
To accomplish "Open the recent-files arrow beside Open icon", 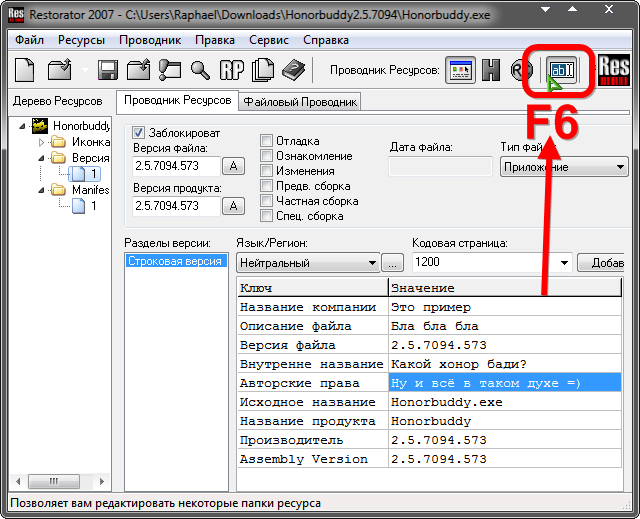I will pos(85,70).
